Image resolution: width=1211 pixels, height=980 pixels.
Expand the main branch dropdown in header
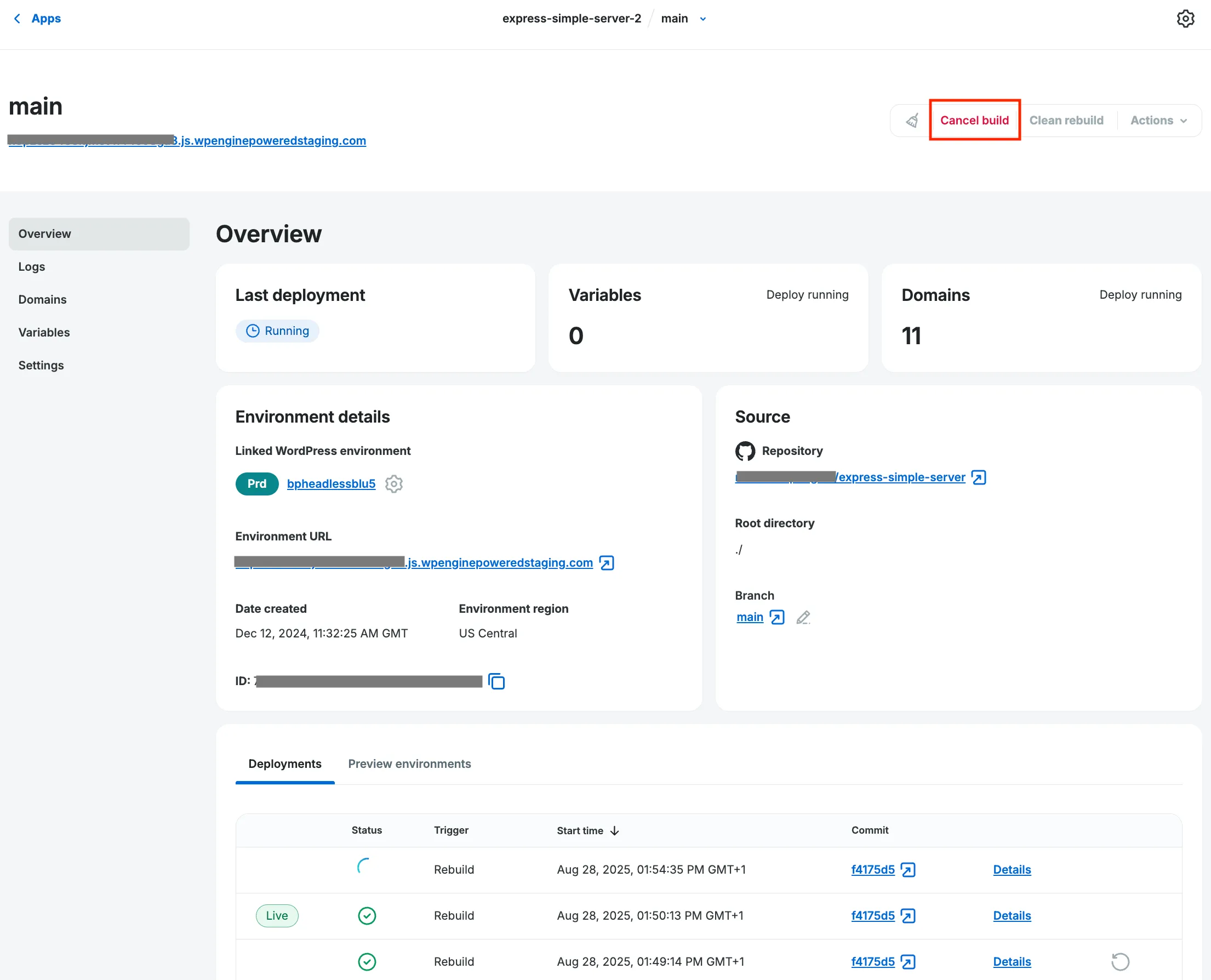tap(702, 19)
